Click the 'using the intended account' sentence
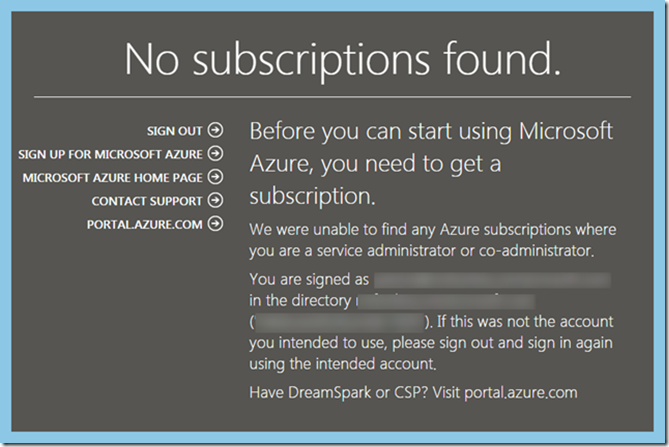669x447 pixels. click(x=343, y=364)
